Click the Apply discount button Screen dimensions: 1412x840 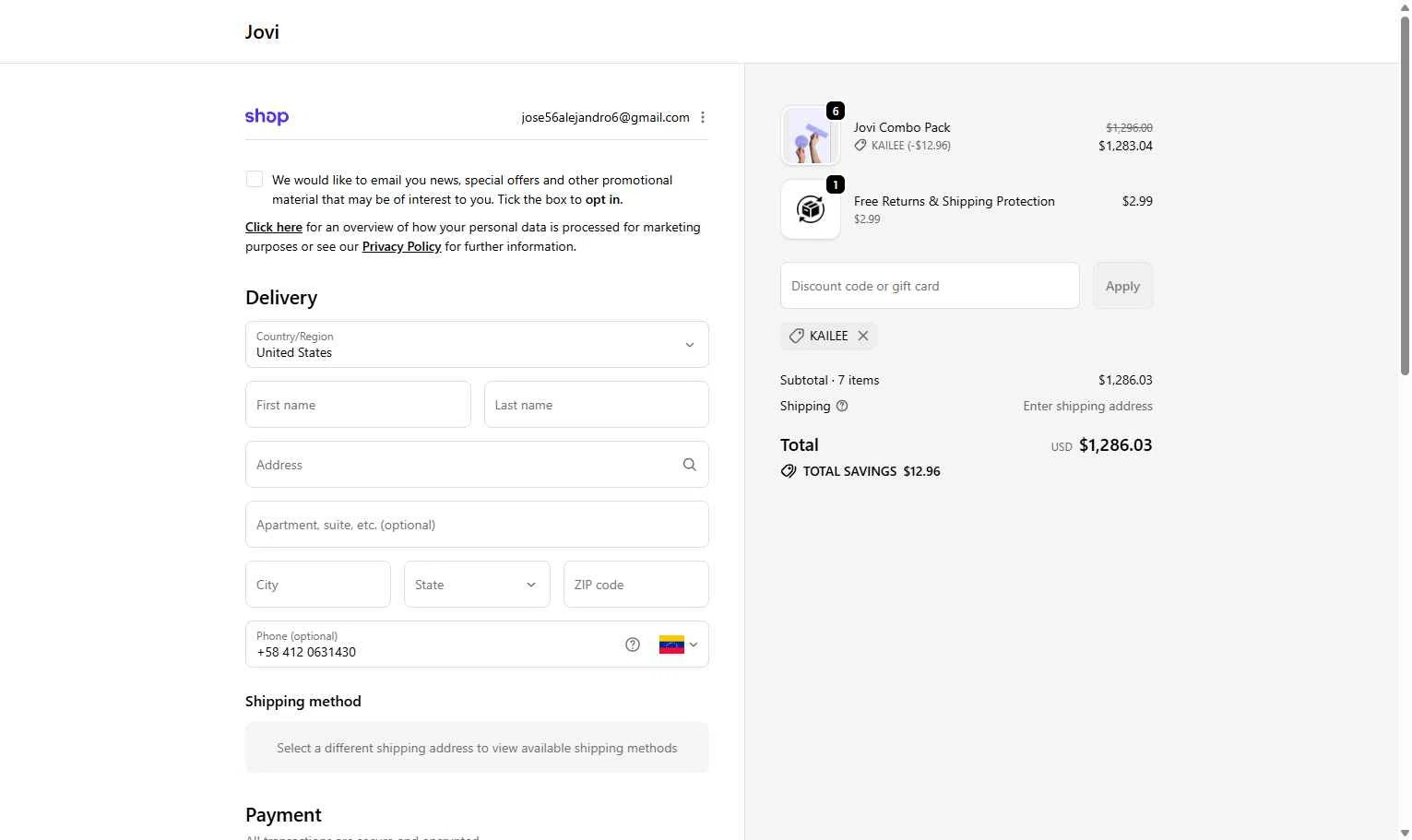coord(1122,286)
